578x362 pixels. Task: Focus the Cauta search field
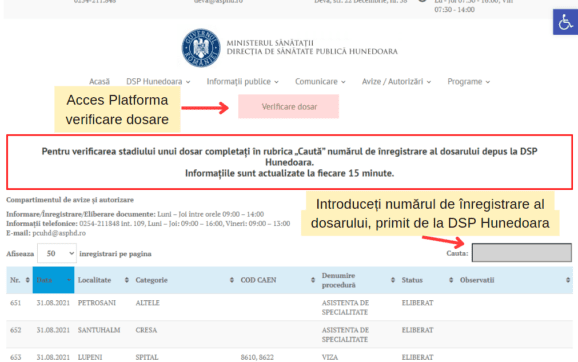(522, 253)
